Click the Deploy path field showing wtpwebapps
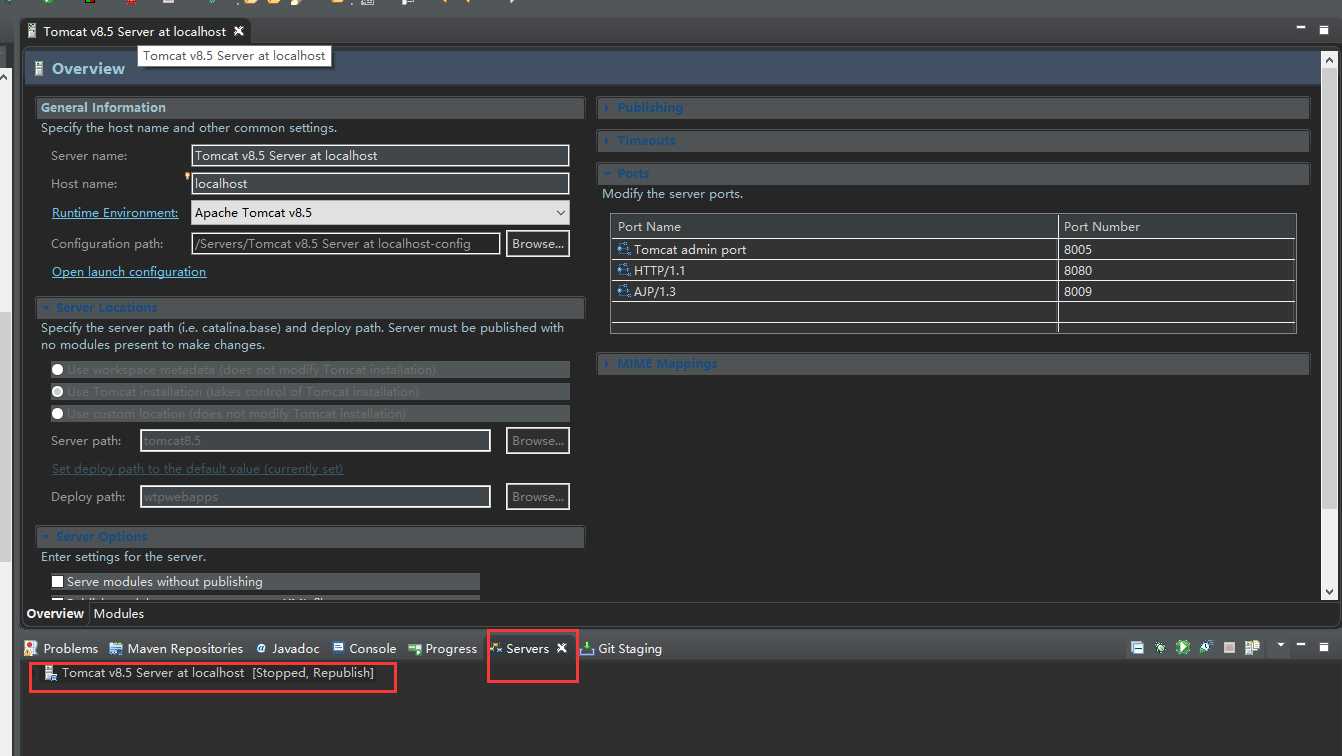Viewport: 1342px width, 756px height. tap(315, 496)
